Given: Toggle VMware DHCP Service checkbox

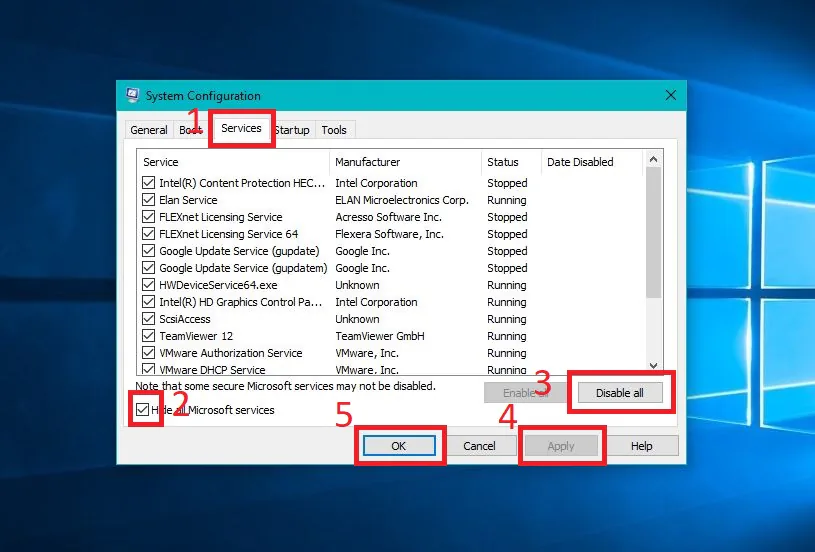Looking at the screenshot, I should pyautogui.click(x=149, y=369).
